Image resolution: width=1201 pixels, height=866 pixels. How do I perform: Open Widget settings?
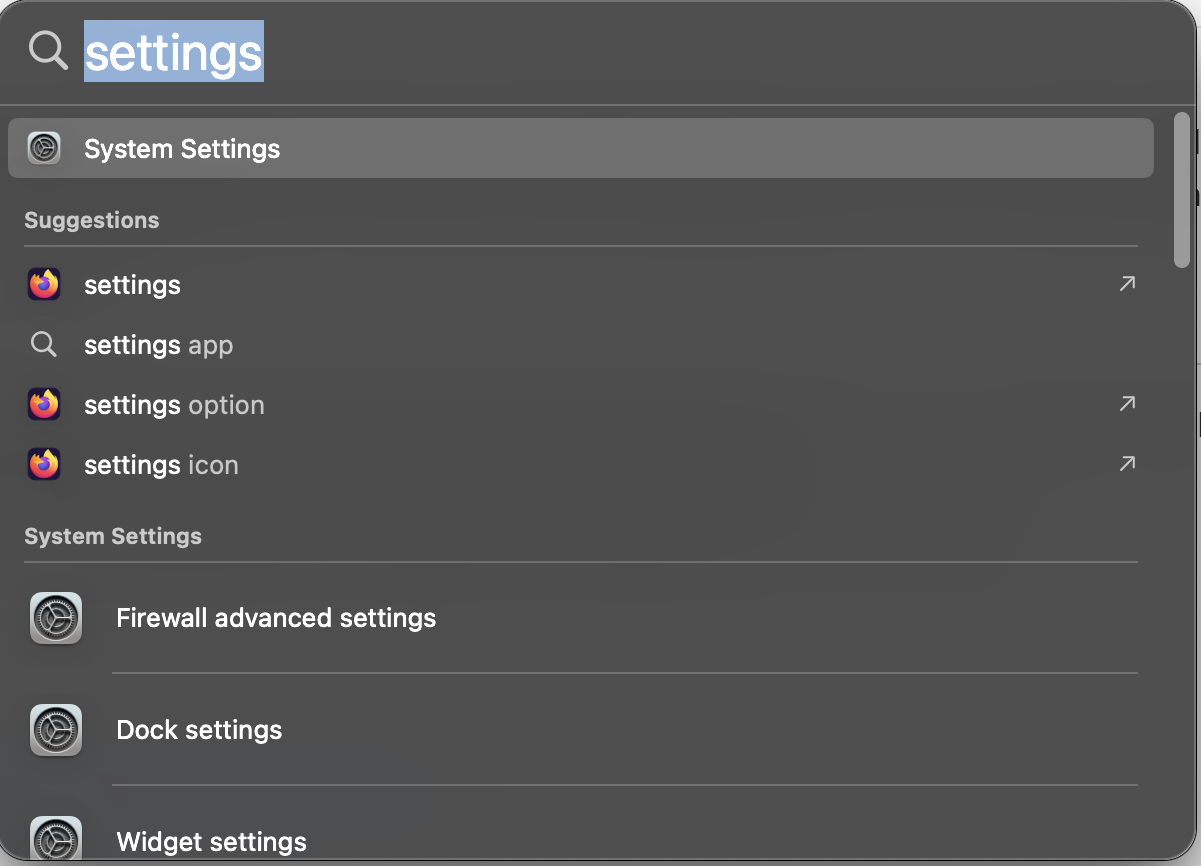pyautogui.click(x=210, y=841)
